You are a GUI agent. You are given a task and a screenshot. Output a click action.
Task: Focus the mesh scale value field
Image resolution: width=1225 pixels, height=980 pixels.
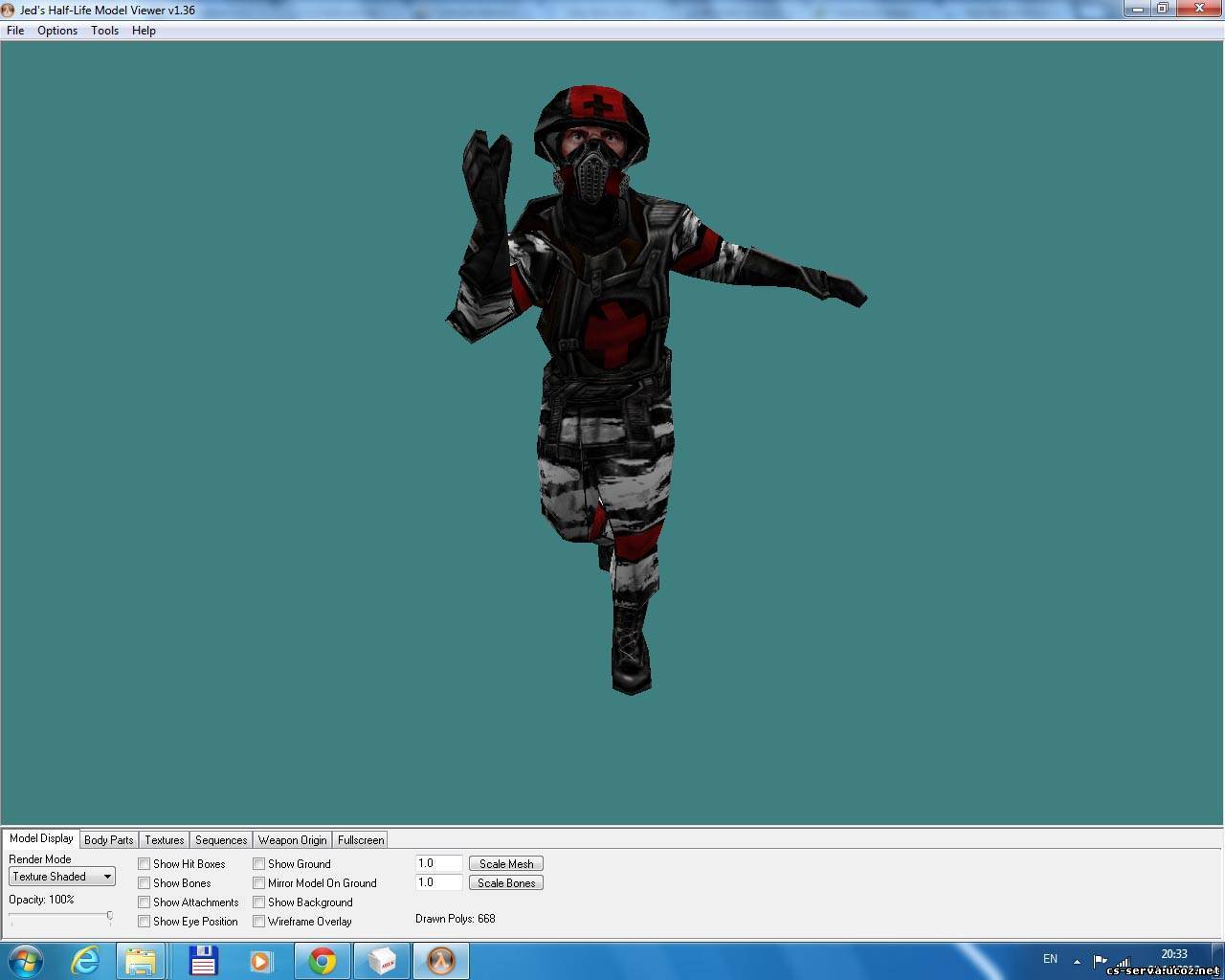[439, 863]
